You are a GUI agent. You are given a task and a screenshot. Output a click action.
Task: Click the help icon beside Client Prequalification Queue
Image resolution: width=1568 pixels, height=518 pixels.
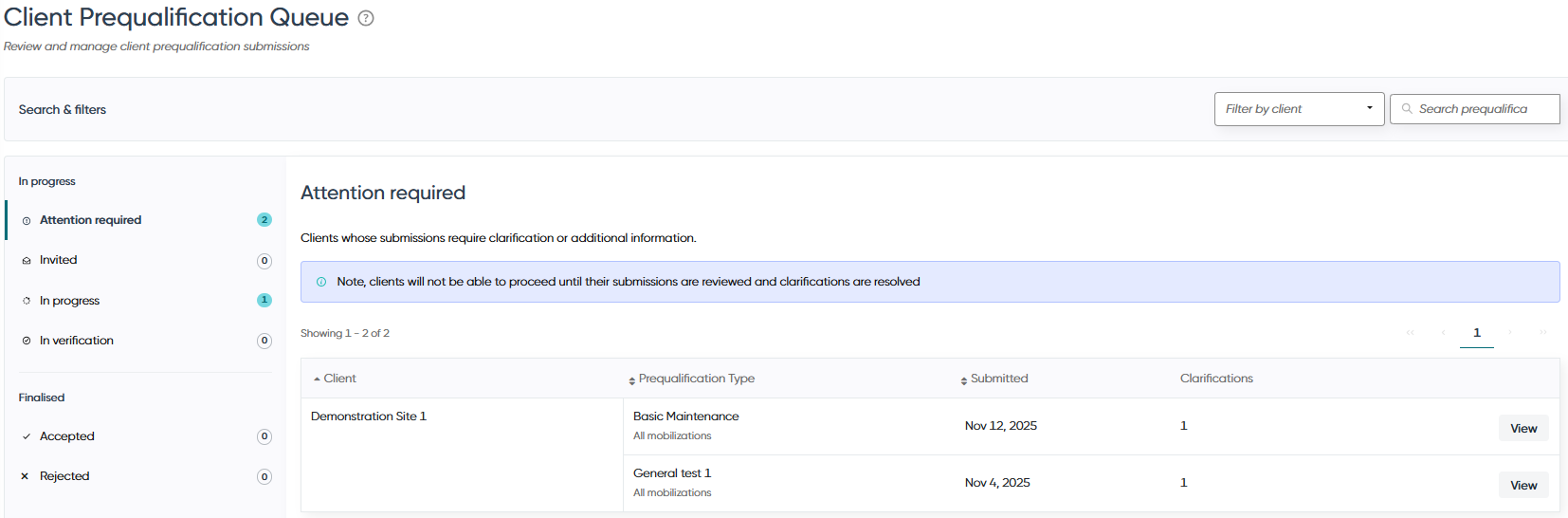366,18
